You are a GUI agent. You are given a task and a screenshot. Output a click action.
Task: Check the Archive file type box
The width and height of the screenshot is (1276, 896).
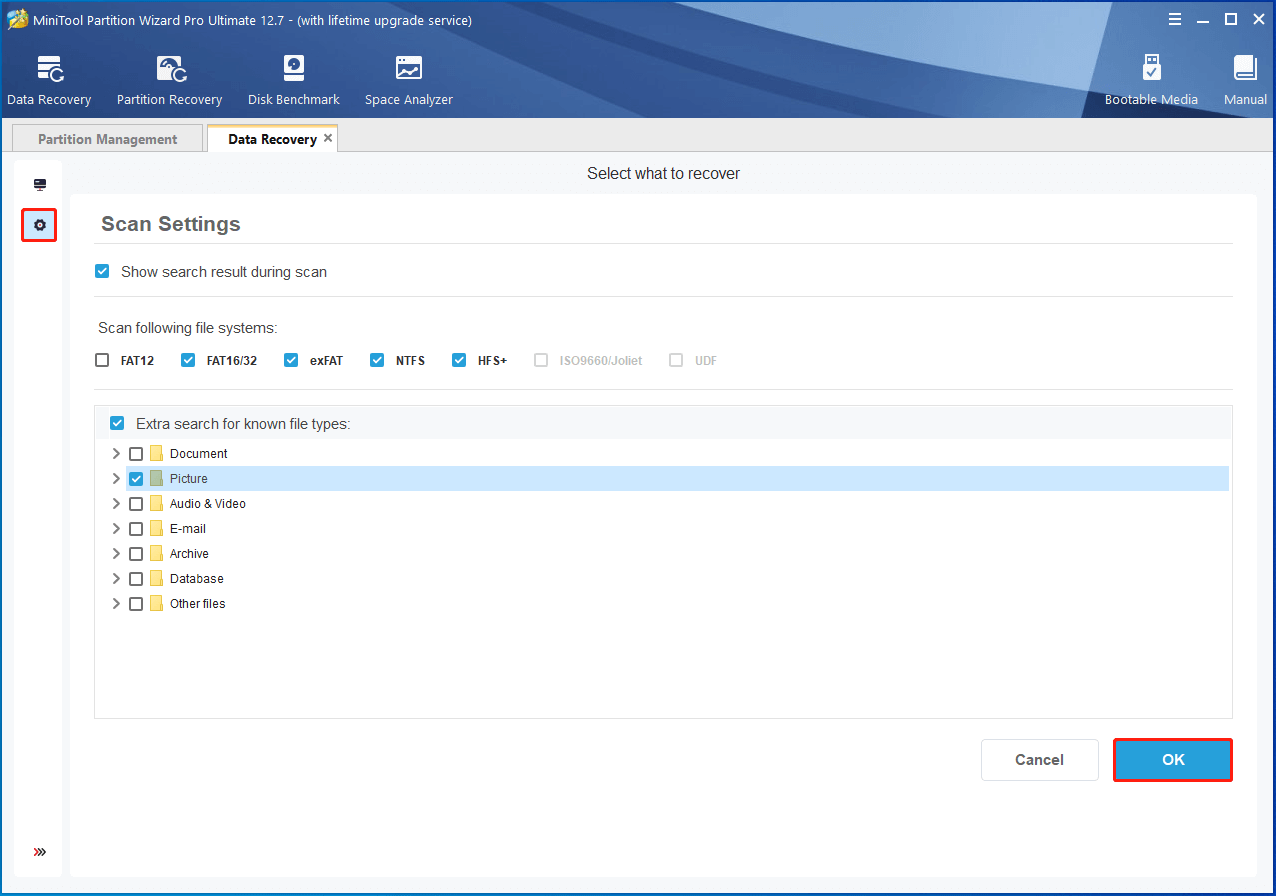(136, 554)
